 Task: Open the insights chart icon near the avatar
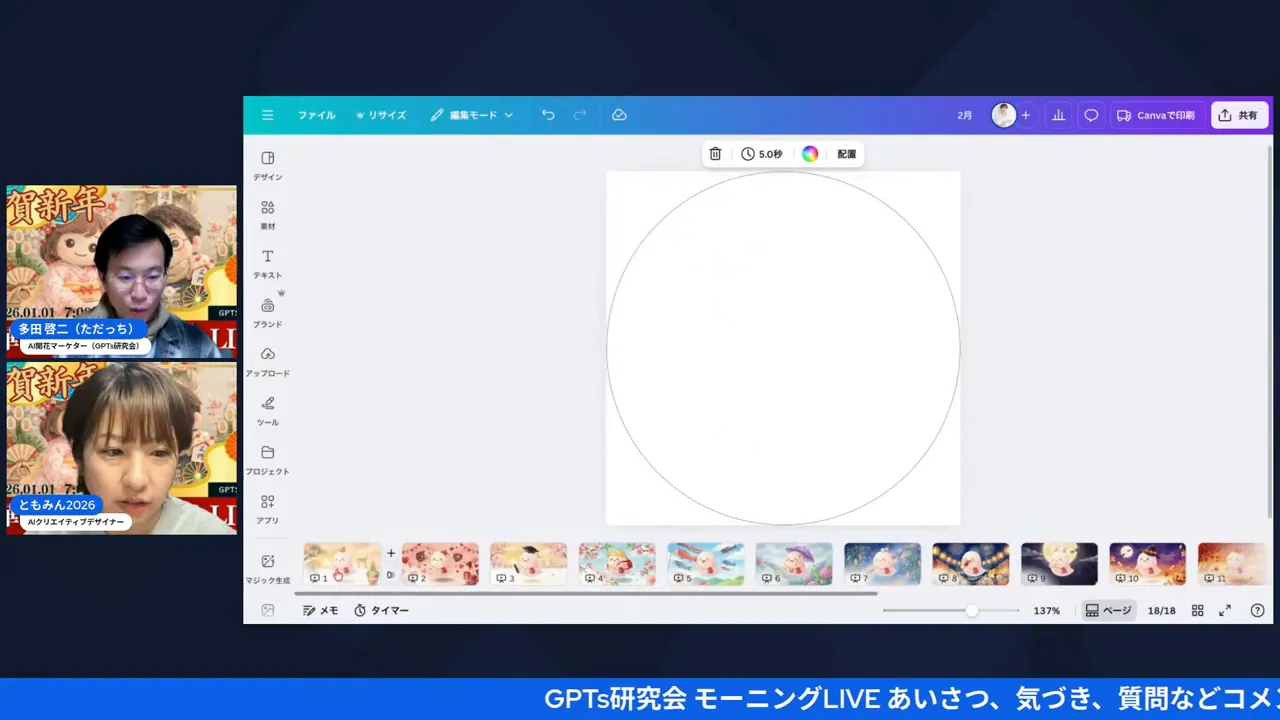[x=1059, y=115]
